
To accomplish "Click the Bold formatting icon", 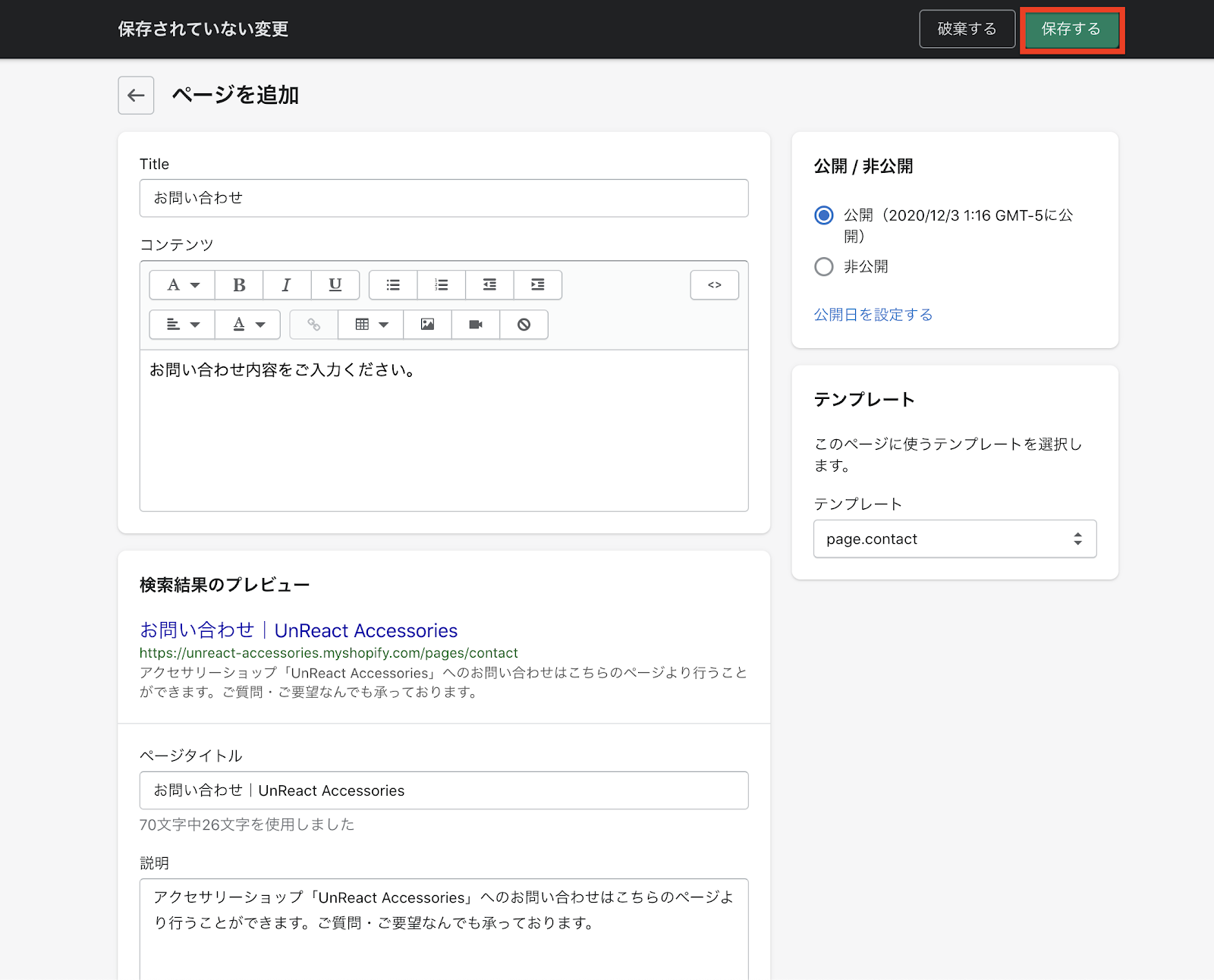I will (x=239, y=285).
